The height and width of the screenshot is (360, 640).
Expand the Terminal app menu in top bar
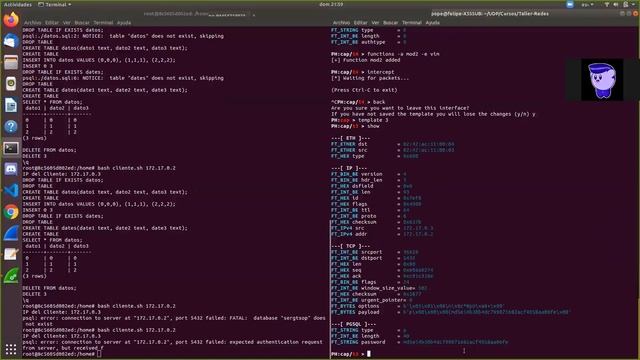[55, 4]
